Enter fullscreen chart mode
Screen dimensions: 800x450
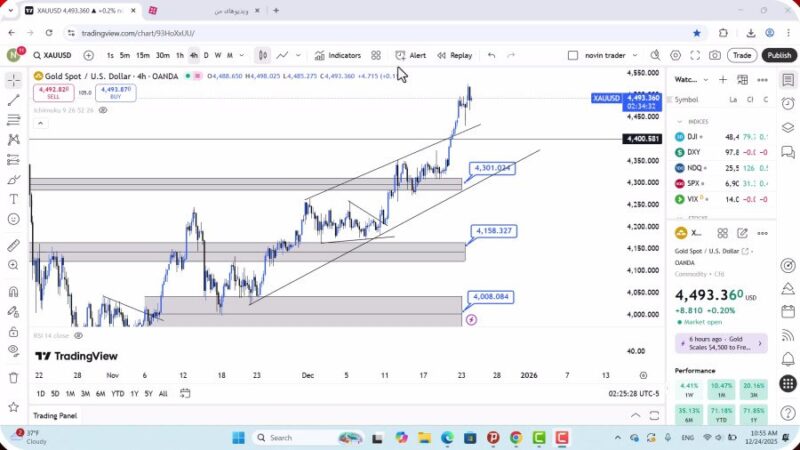tap(695, 55)
